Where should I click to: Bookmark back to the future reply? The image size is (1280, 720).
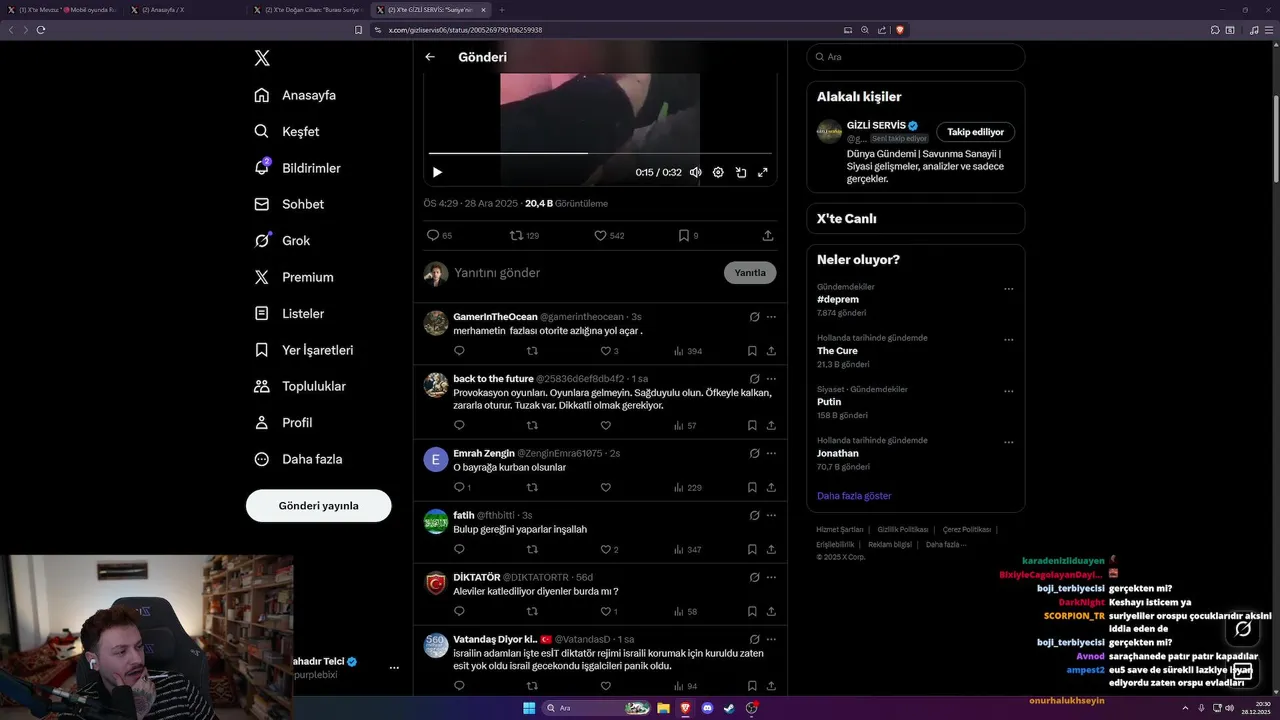pyautogui.click(x=752, y=426)
